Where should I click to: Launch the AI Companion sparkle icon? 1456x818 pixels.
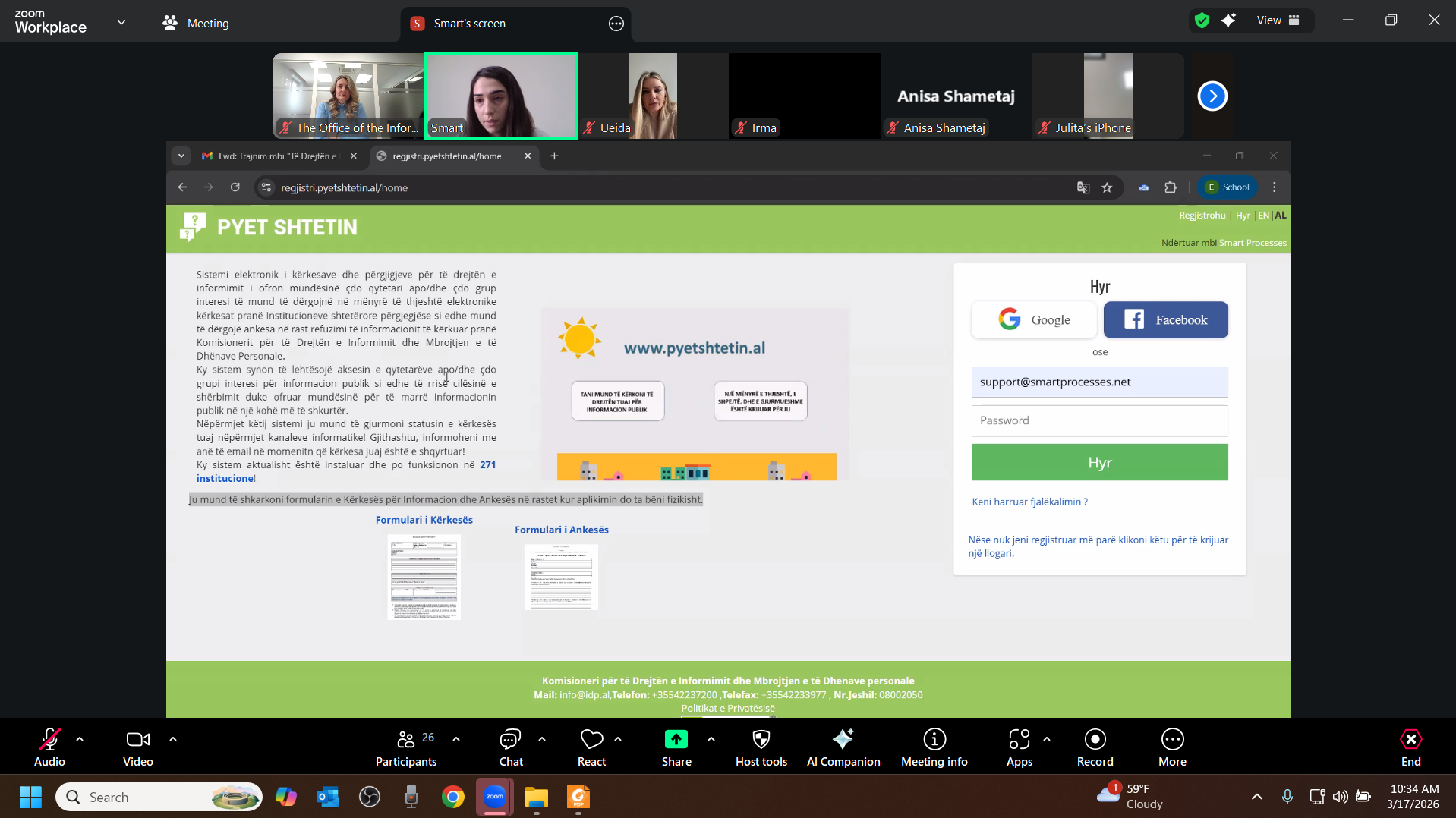(843, 739)
